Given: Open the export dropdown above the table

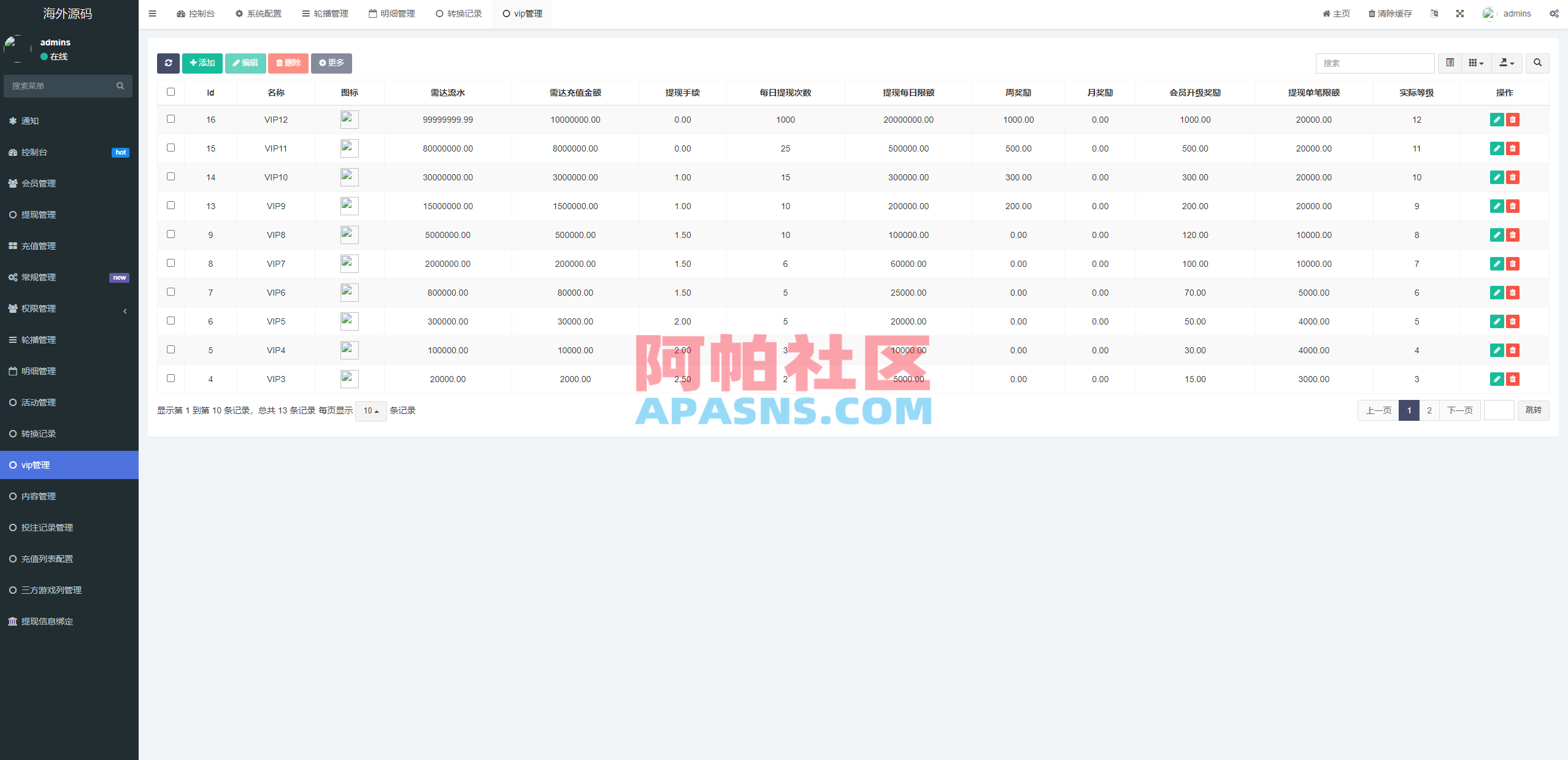Looking at the screenshot, I should point(1506,63).
